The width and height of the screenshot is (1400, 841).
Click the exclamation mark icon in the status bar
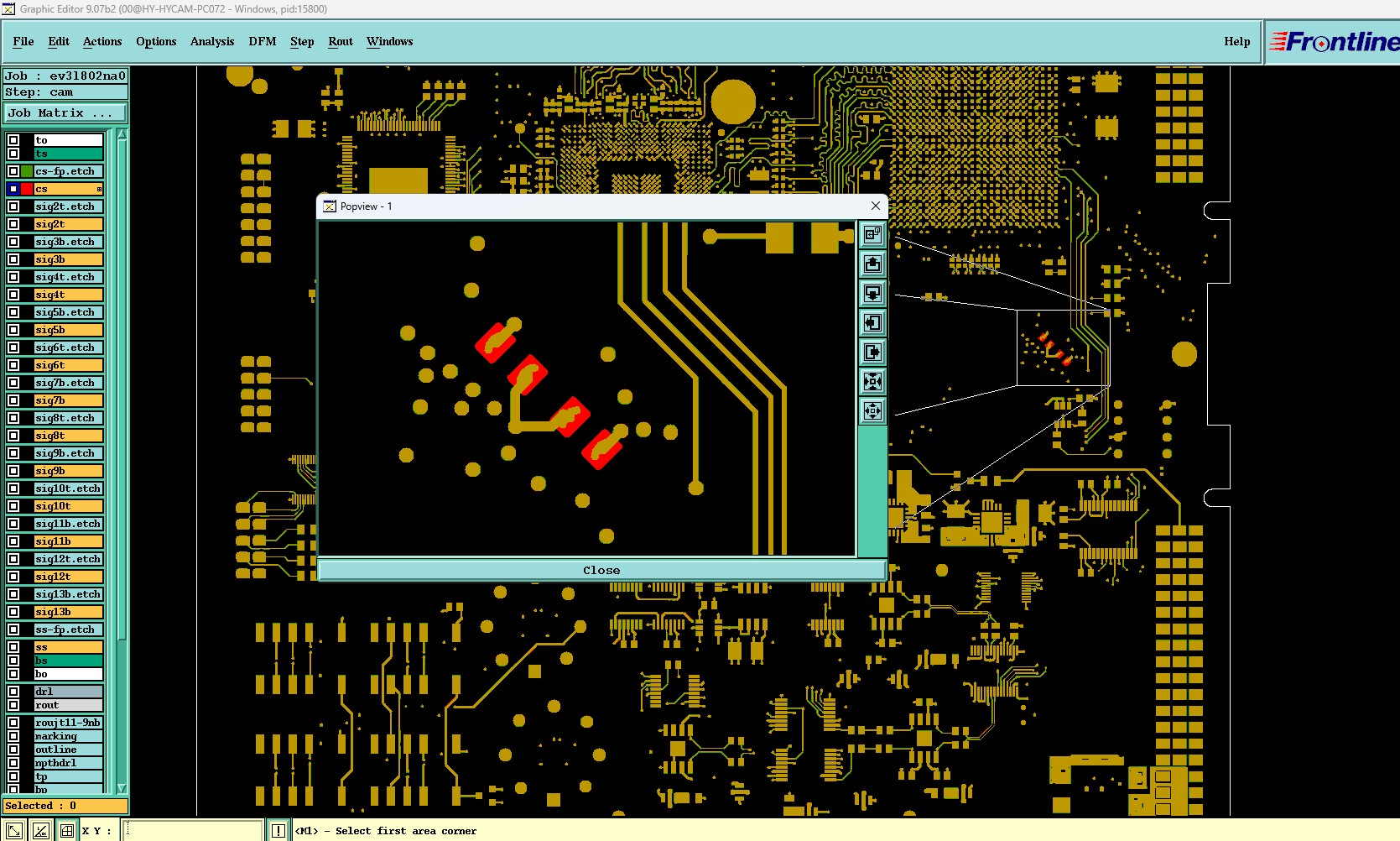(278, 831)
